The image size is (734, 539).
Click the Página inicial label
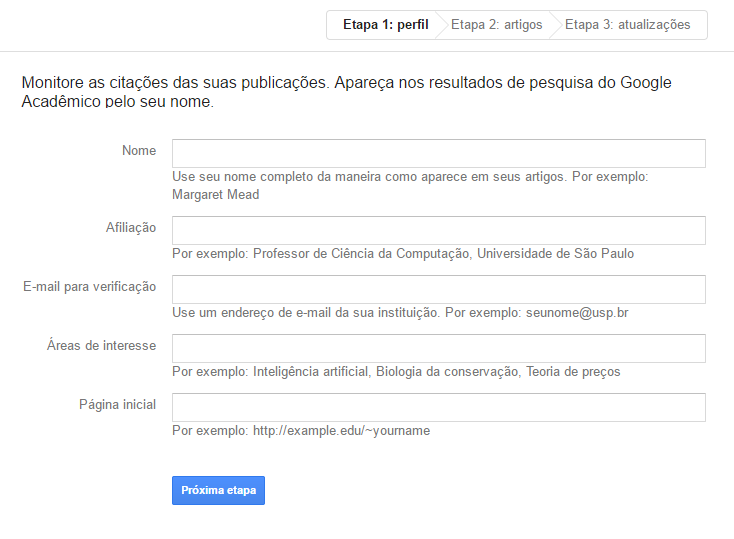(117, 405)
